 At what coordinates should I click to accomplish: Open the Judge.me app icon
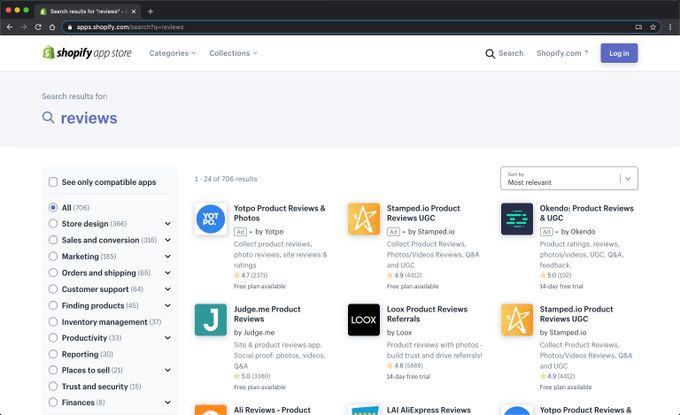(211, 320)
